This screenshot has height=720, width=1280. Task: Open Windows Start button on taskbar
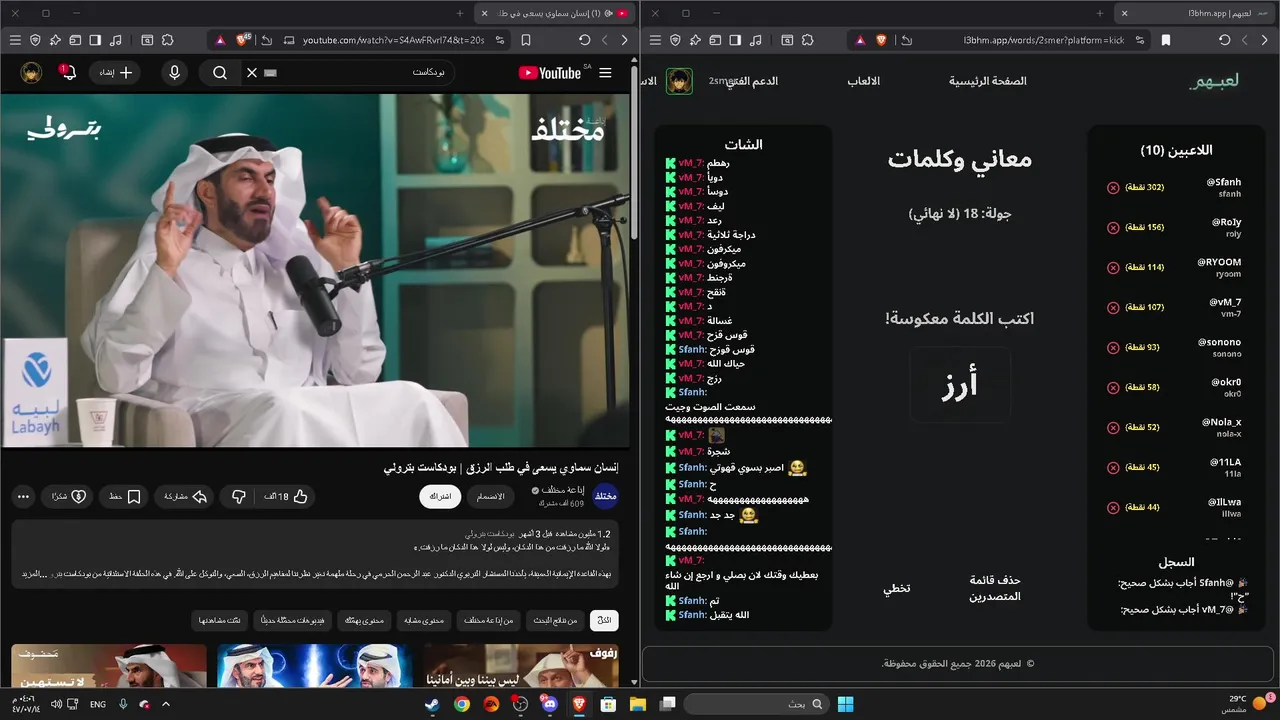[x=846, y=704]
